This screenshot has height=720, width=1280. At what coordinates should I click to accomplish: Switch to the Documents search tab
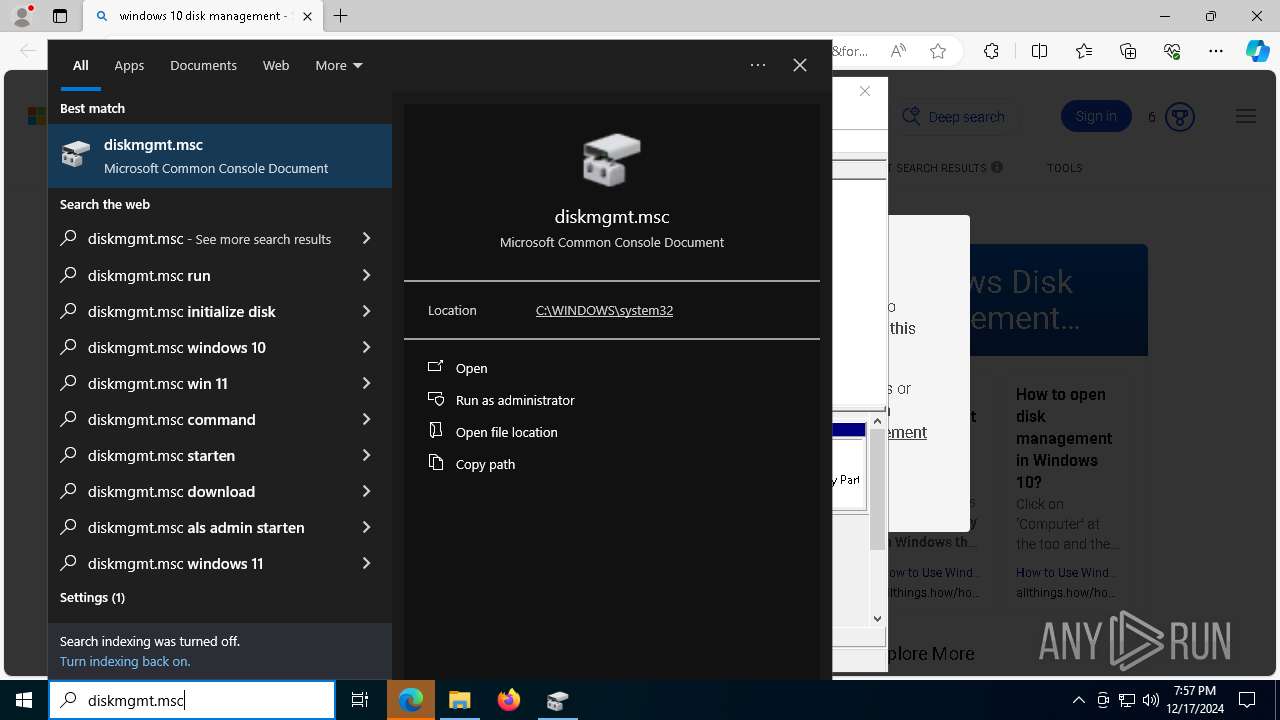pos(203,65)
